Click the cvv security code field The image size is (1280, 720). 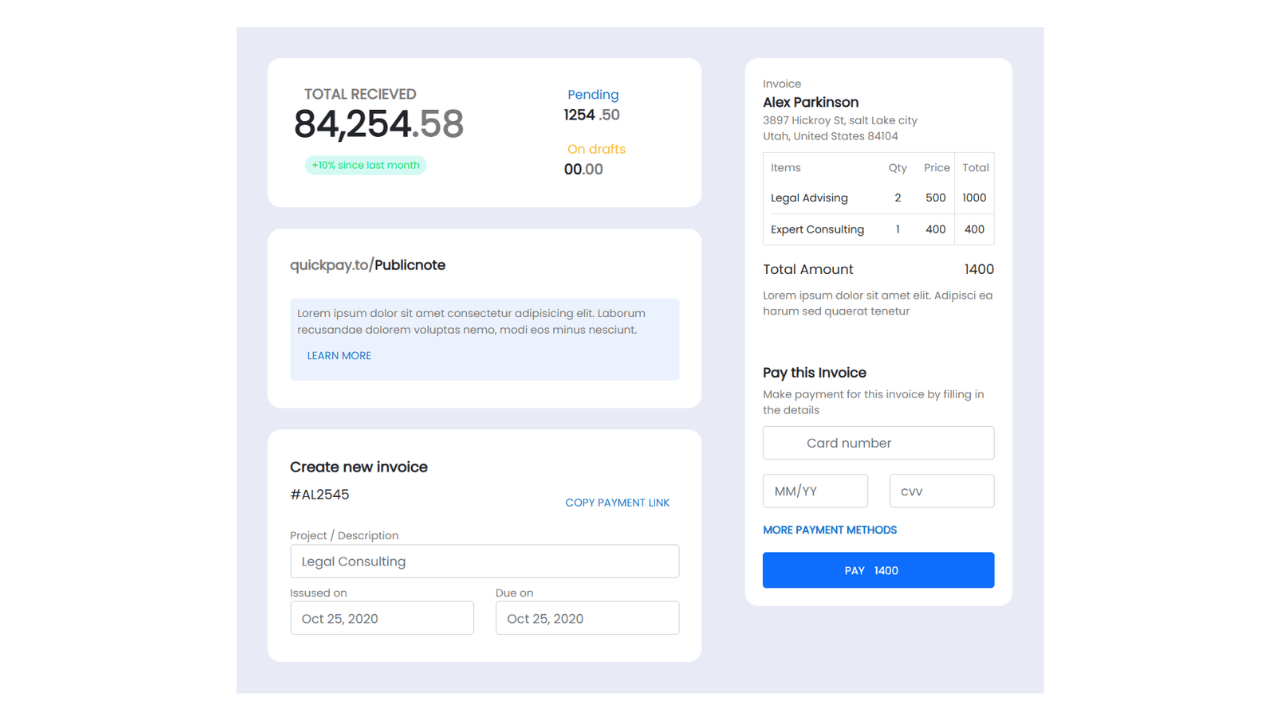[x=941, y=491]
